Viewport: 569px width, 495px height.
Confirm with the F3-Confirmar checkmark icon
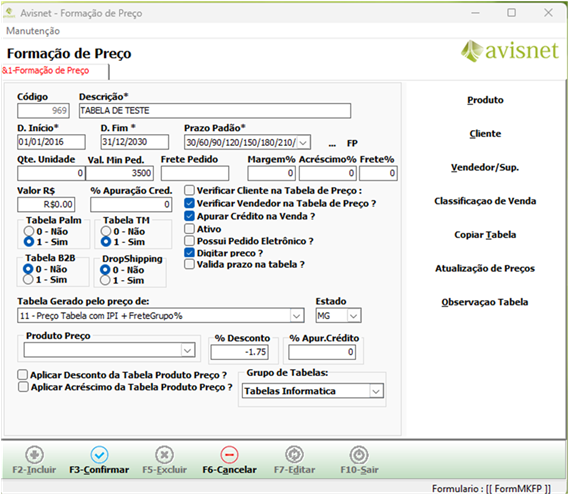[99, 454]
